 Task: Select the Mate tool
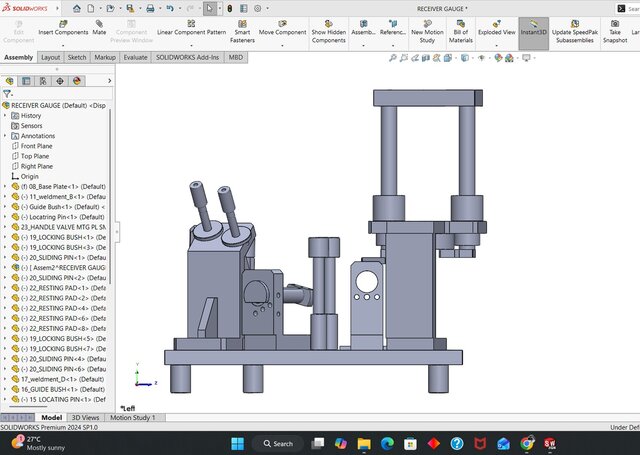pyautogui.click(x=99, y=28)
